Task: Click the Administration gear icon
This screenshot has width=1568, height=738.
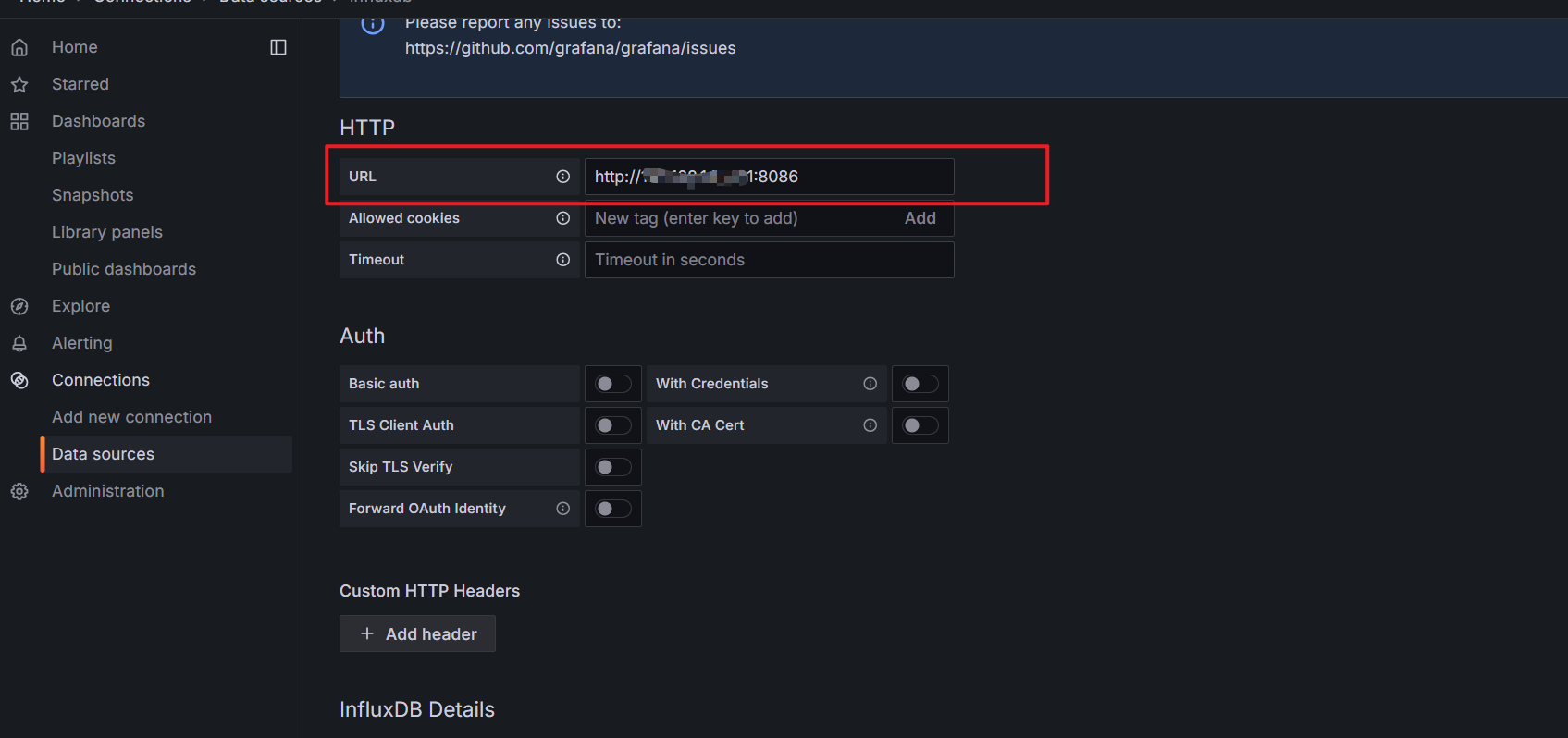Action: (19, 491)
